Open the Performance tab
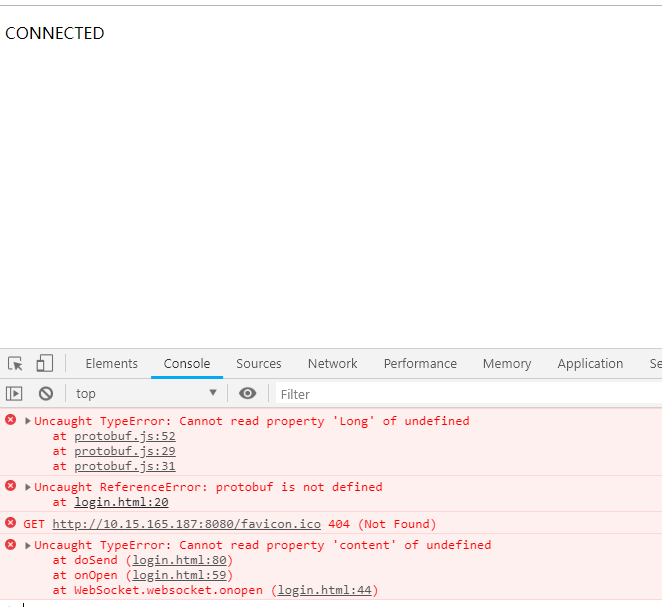This screenshot has width=662, height=607. tap(420, 364)
